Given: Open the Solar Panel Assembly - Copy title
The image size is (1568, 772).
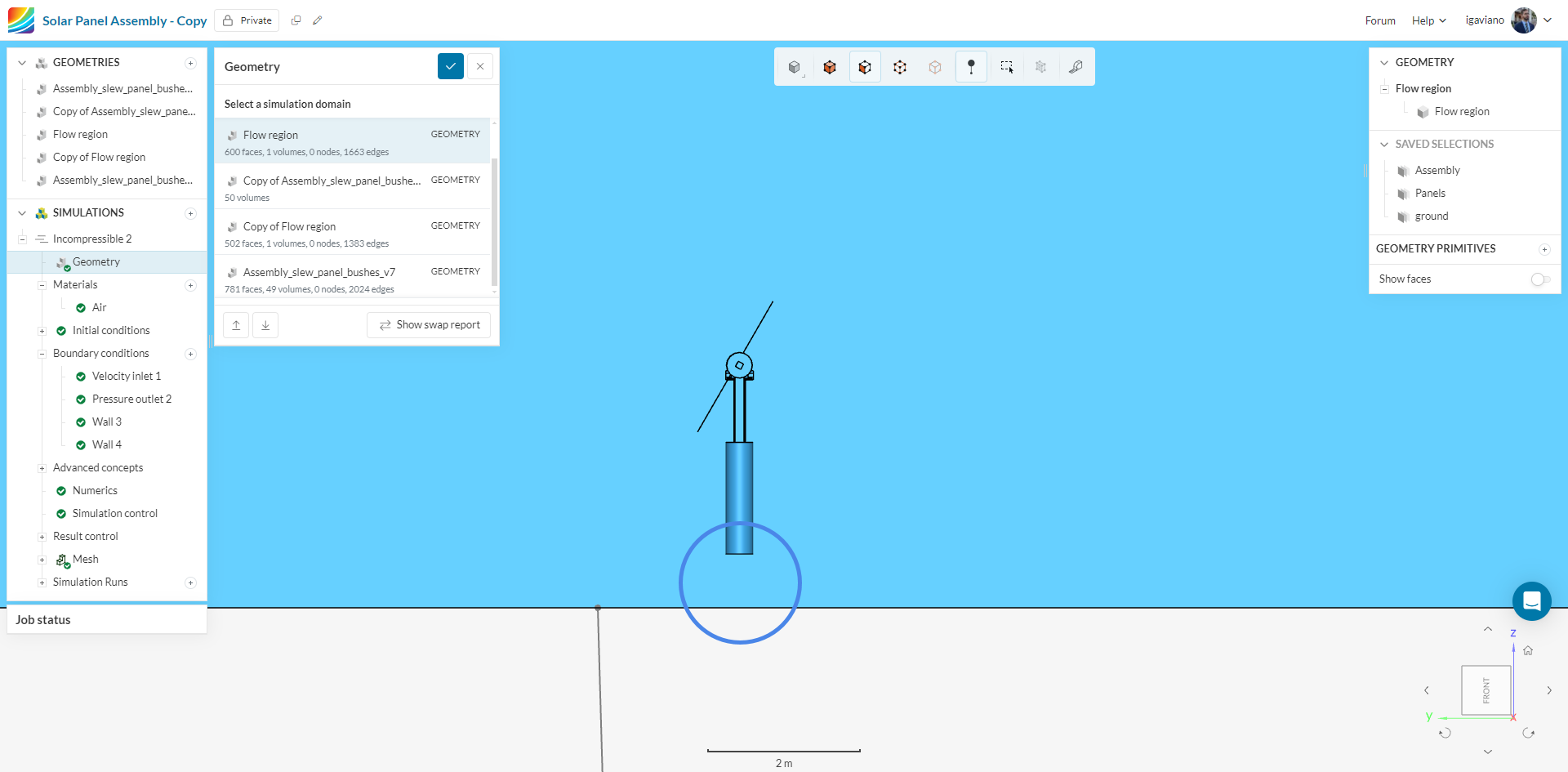Looking at the screenshot, I should click(125, 20).
